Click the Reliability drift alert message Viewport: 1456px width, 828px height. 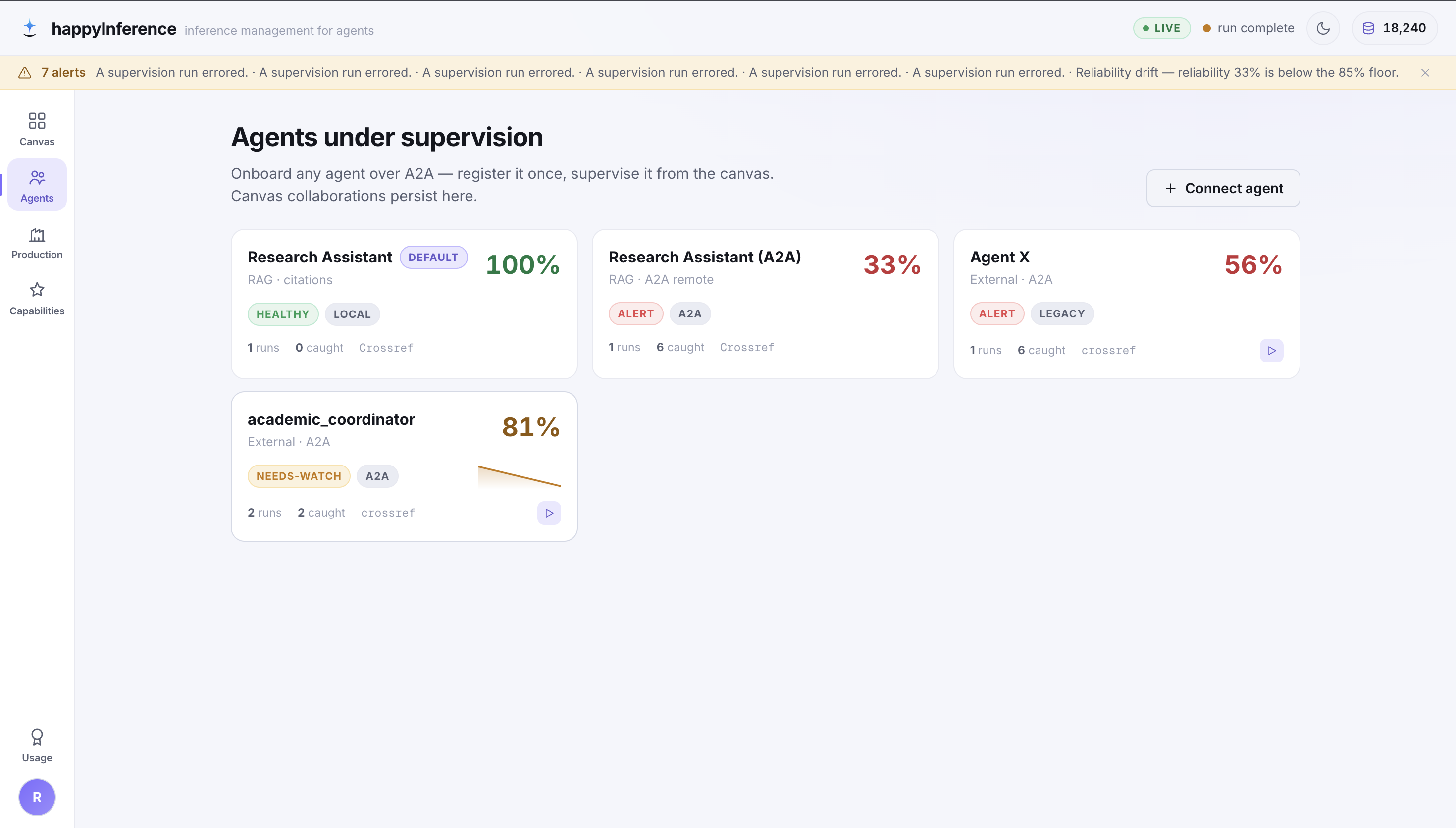[1237, 73]
